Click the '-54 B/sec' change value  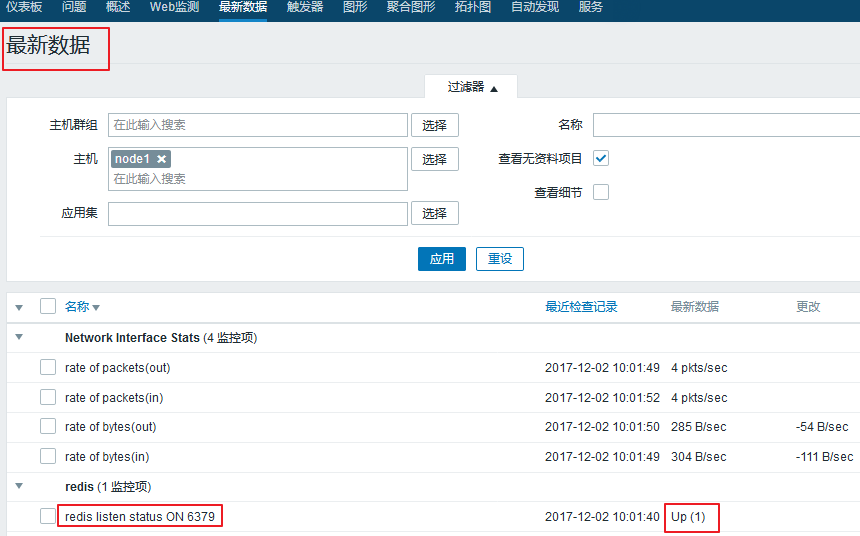pos(822,427)
